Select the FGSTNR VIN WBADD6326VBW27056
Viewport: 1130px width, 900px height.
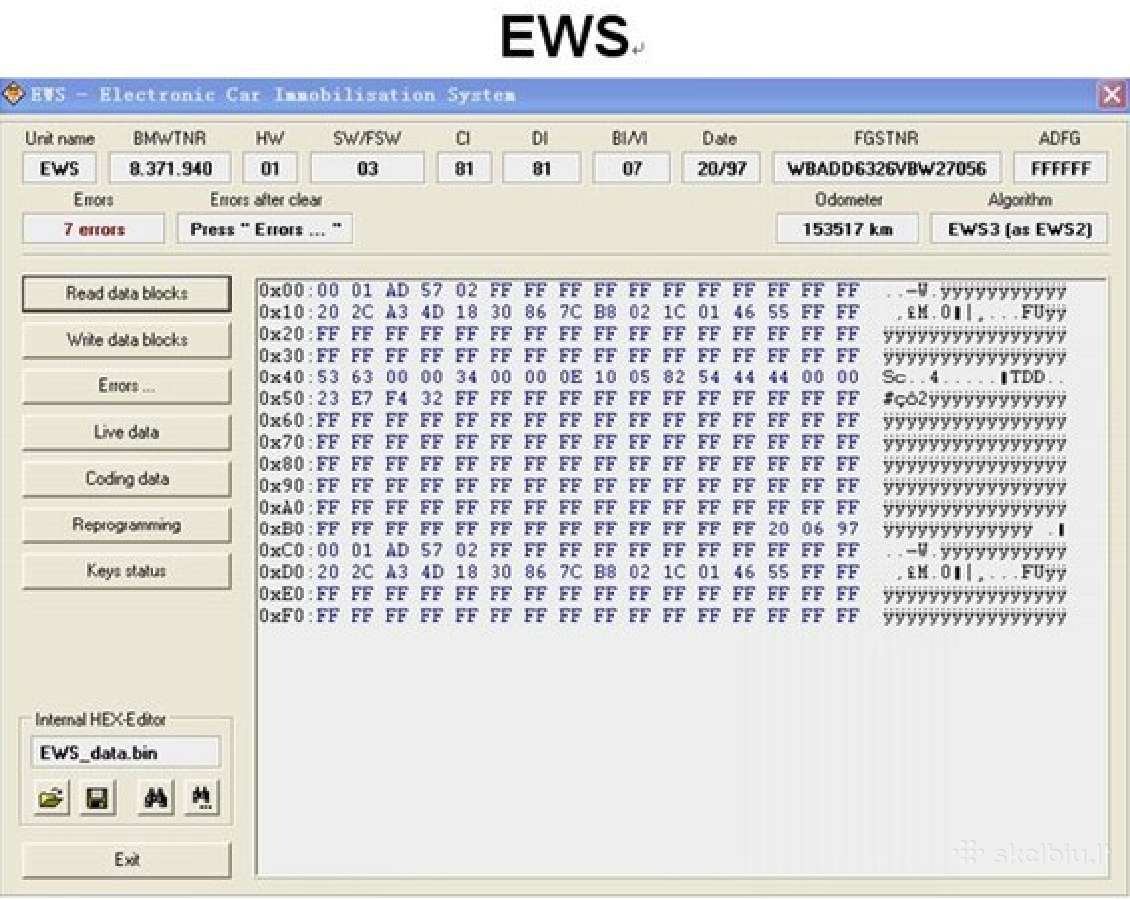[x=886, y=169]
